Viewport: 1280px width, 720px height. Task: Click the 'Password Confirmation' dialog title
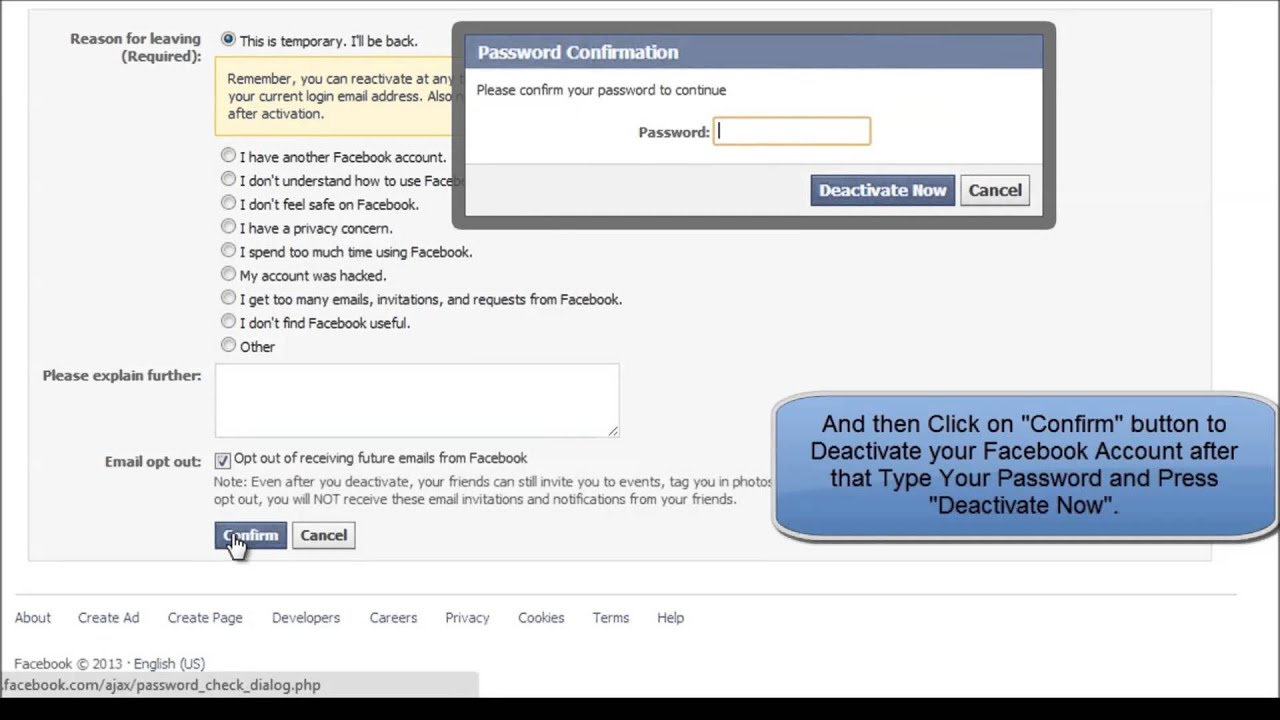[577, 52]
